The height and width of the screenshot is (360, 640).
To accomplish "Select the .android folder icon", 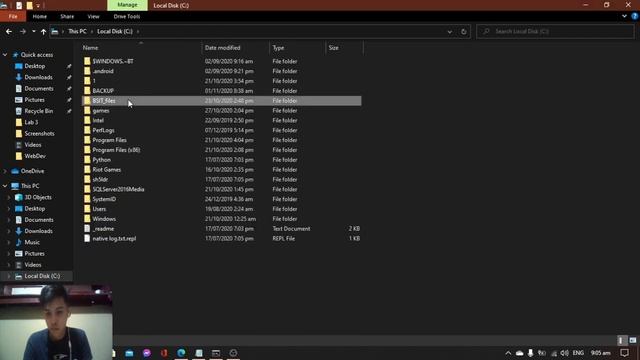I will pos(87,71).
